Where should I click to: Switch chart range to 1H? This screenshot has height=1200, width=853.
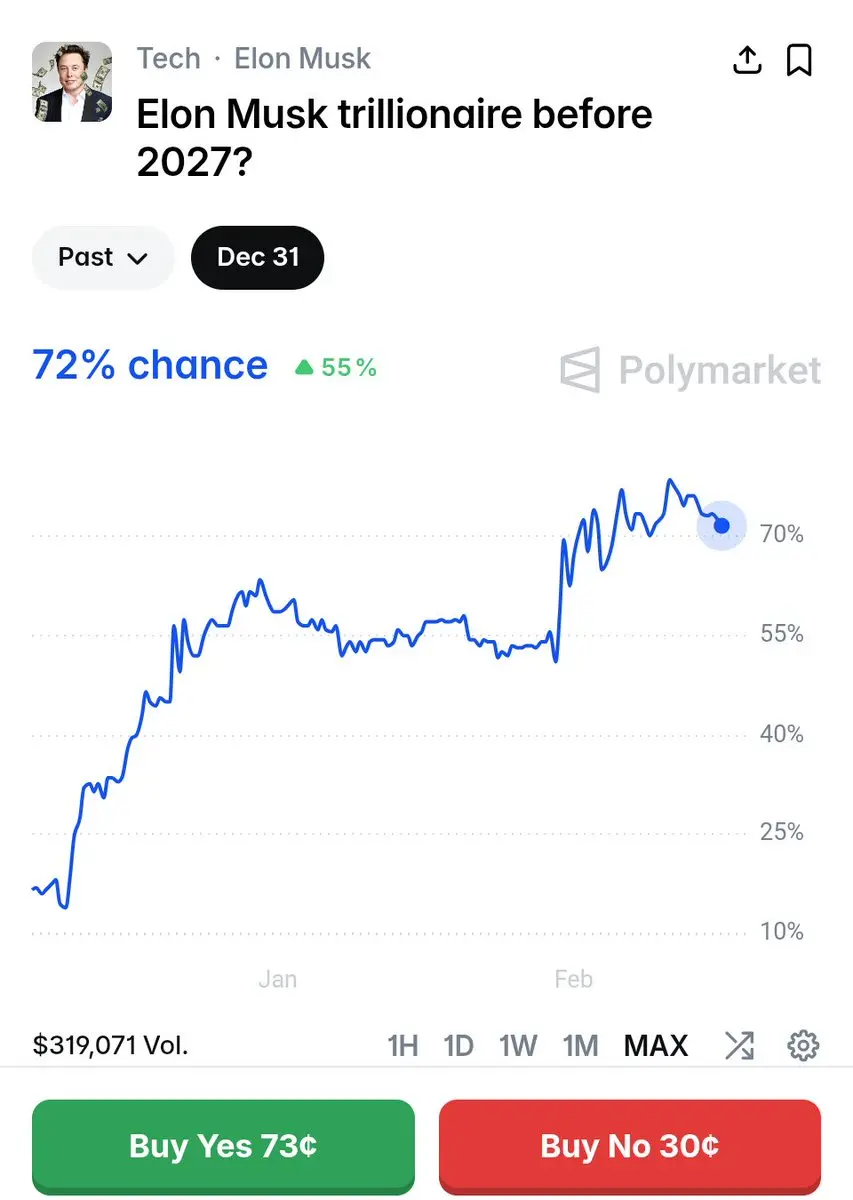coord(402,1046)
